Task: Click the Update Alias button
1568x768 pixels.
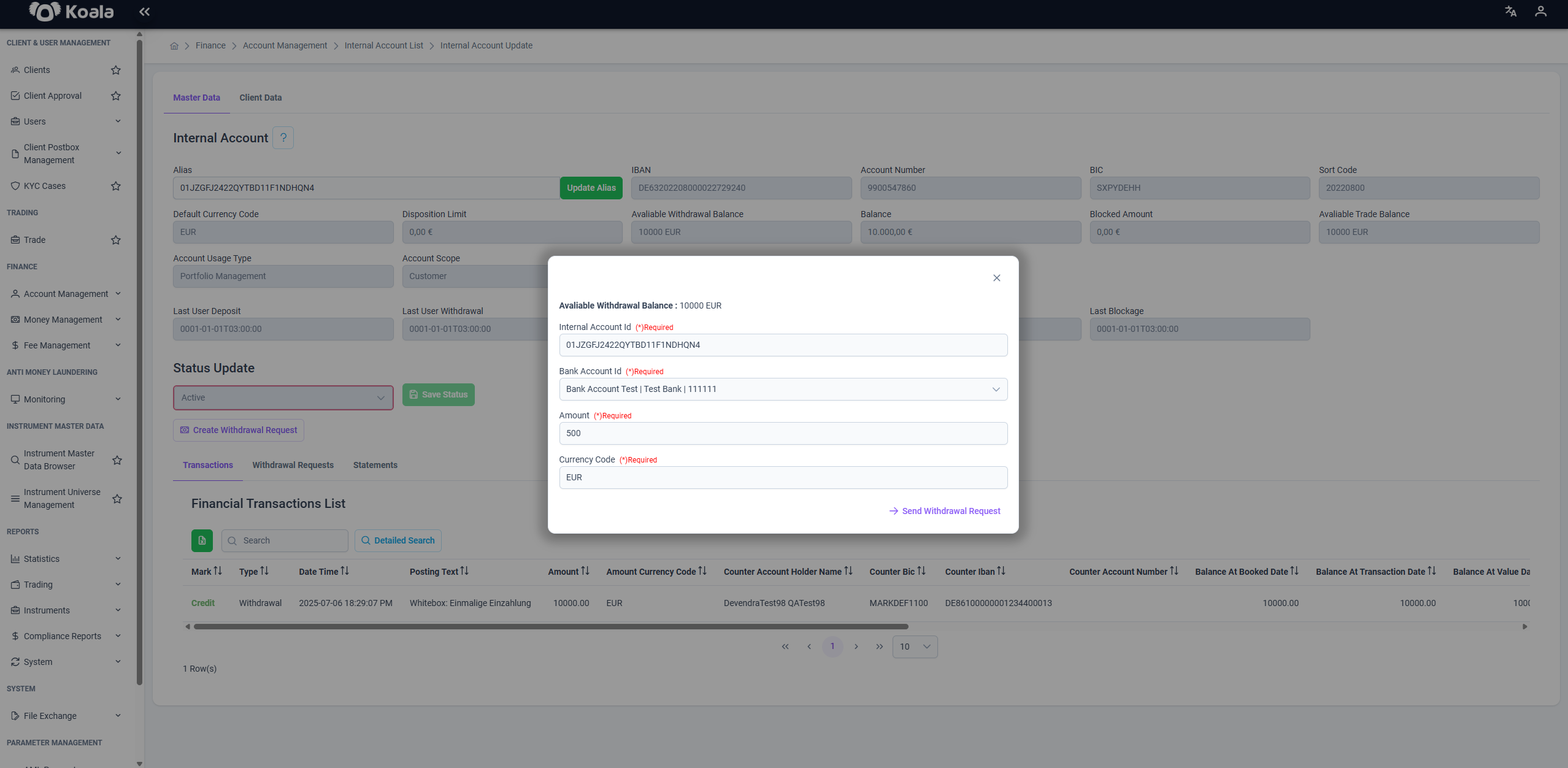Action: tap(591, 188)
